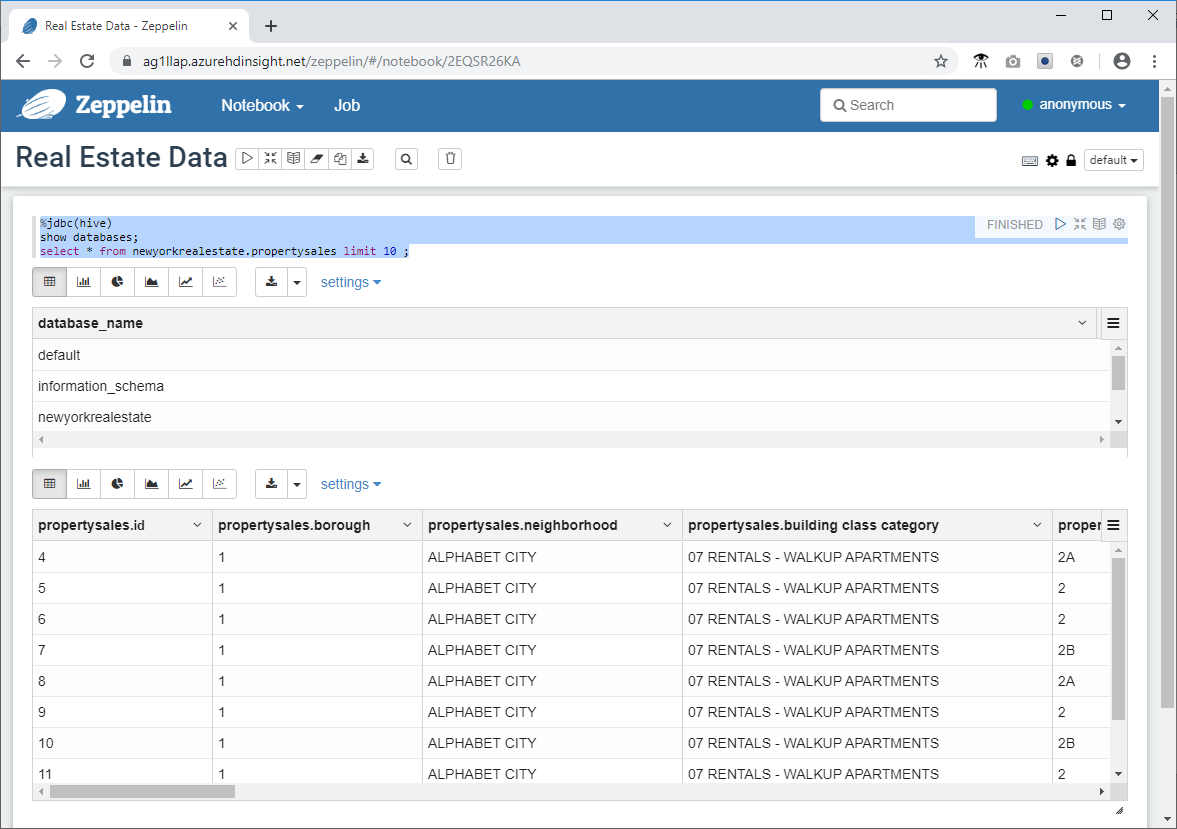1177x829 pixels.
Task: Expand settings for database results
Action: click(x=351, y=282)
